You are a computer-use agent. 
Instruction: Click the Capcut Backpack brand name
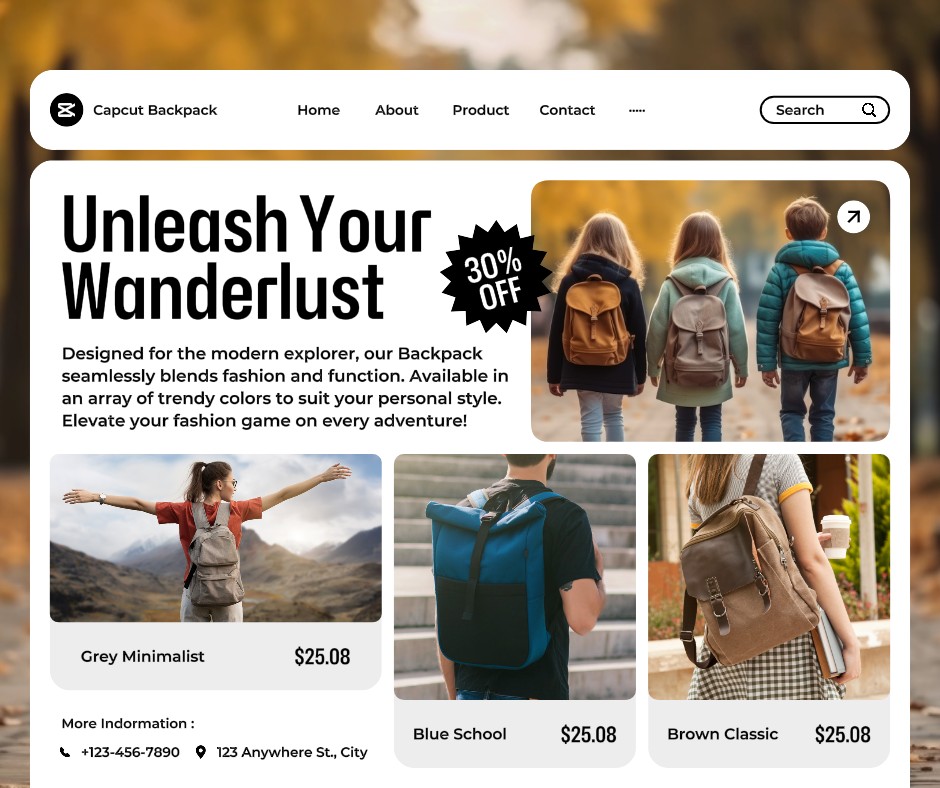[155, 110]
